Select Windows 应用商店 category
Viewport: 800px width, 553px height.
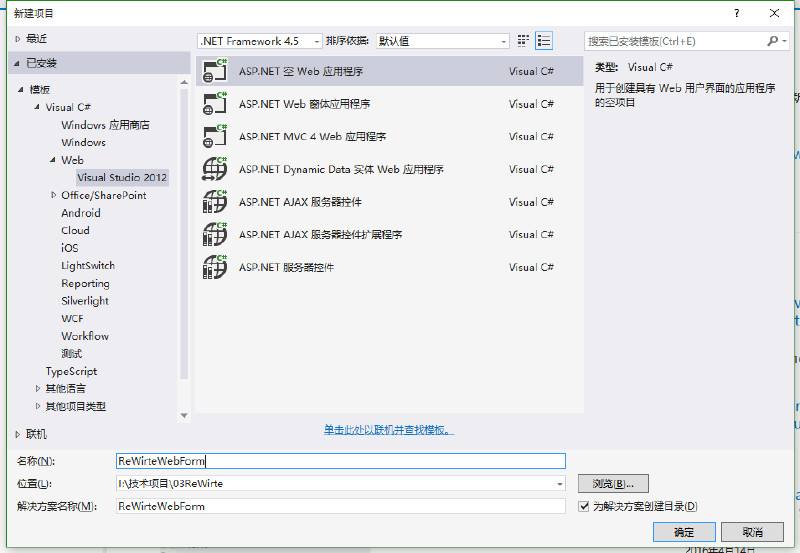point(105,125)
